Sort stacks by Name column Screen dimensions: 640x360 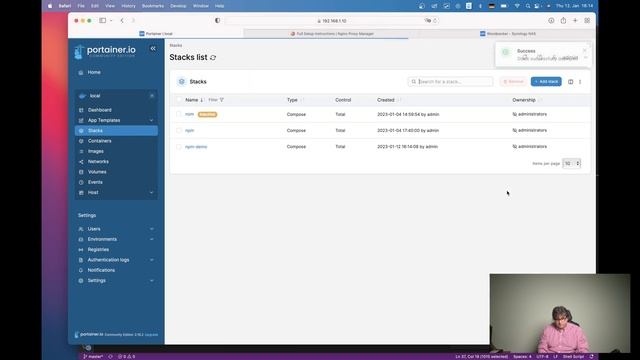coord(194,100)
